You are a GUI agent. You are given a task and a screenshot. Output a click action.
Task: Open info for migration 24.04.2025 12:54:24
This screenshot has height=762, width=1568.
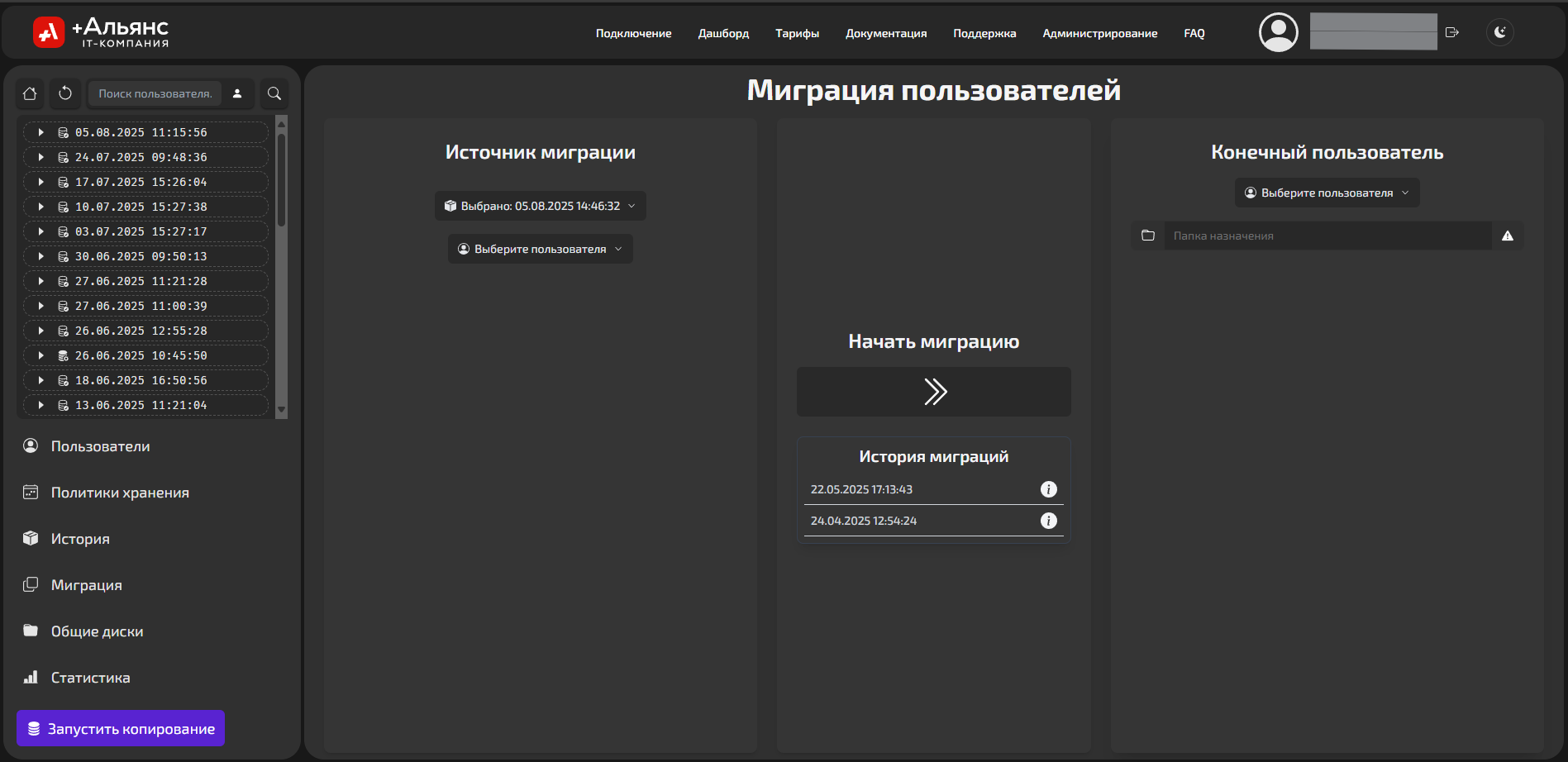(x=1048, y=521)
